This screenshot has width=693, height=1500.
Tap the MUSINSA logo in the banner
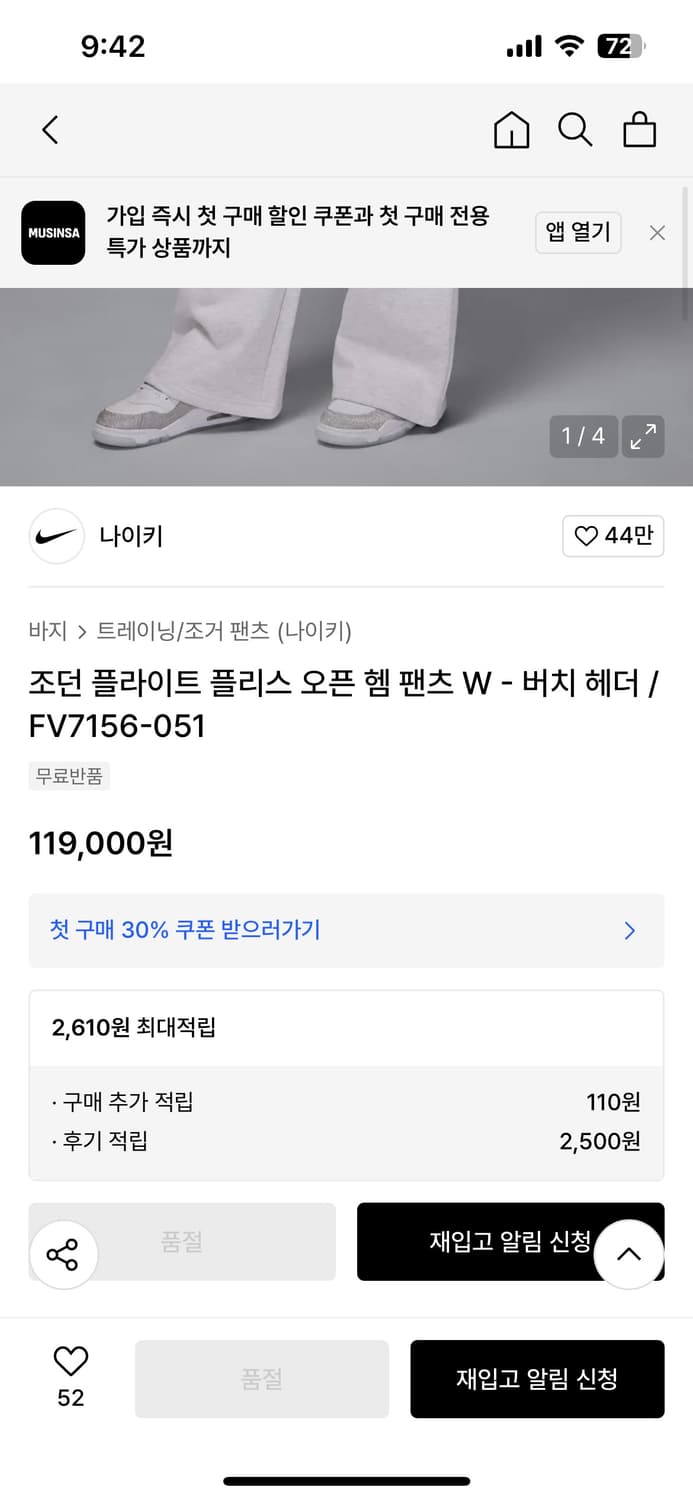coord(53,233)
